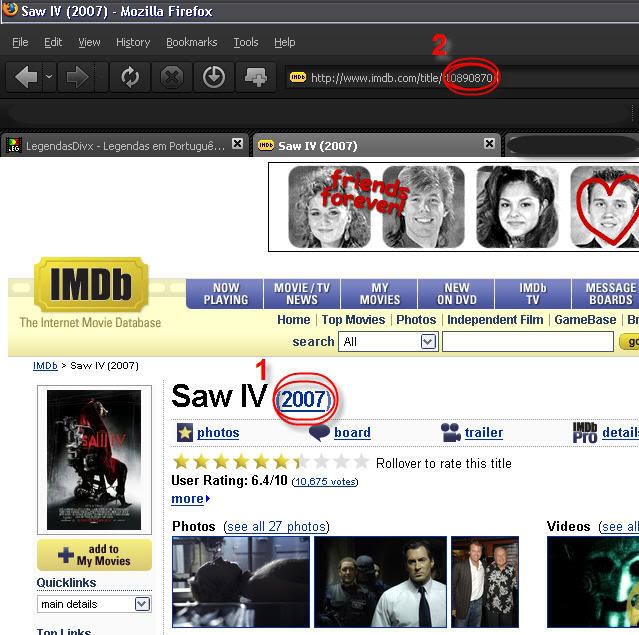
Task: Open the Back history dropdown arrow
Action: click(49, 77)
